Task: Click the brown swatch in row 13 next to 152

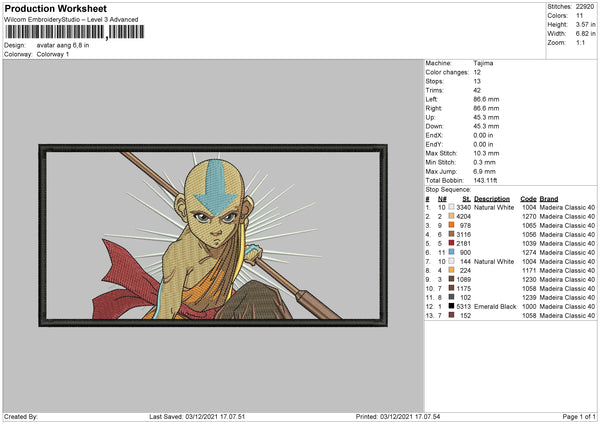Action: (452, 315)
